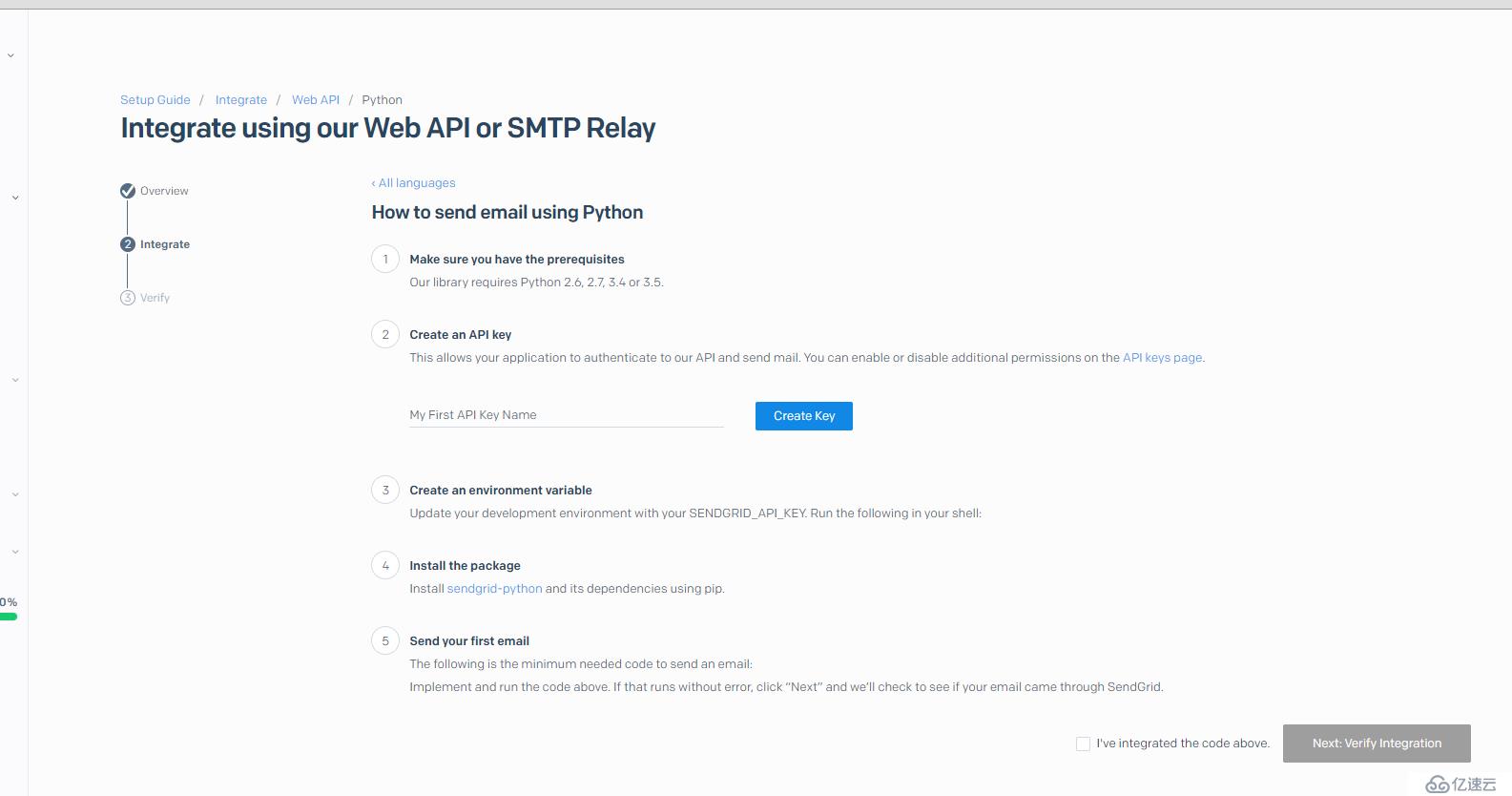Click the 'Create an API key' heading

(x=461, y=335)
